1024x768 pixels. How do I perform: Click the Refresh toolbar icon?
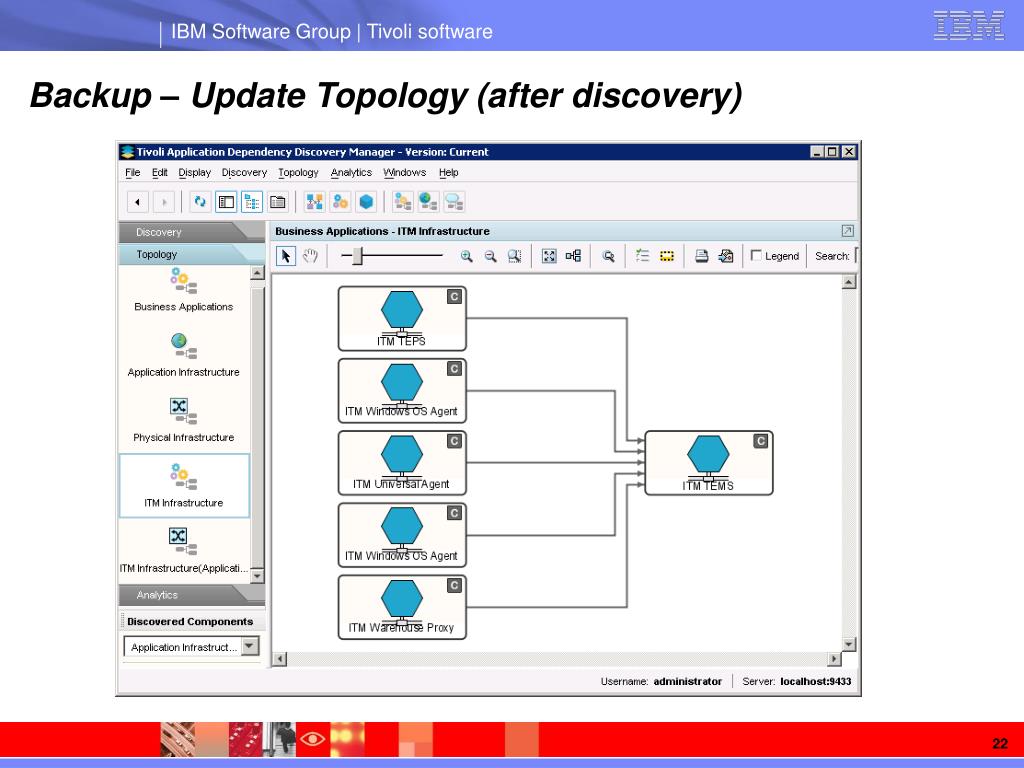tap(200, 202)
